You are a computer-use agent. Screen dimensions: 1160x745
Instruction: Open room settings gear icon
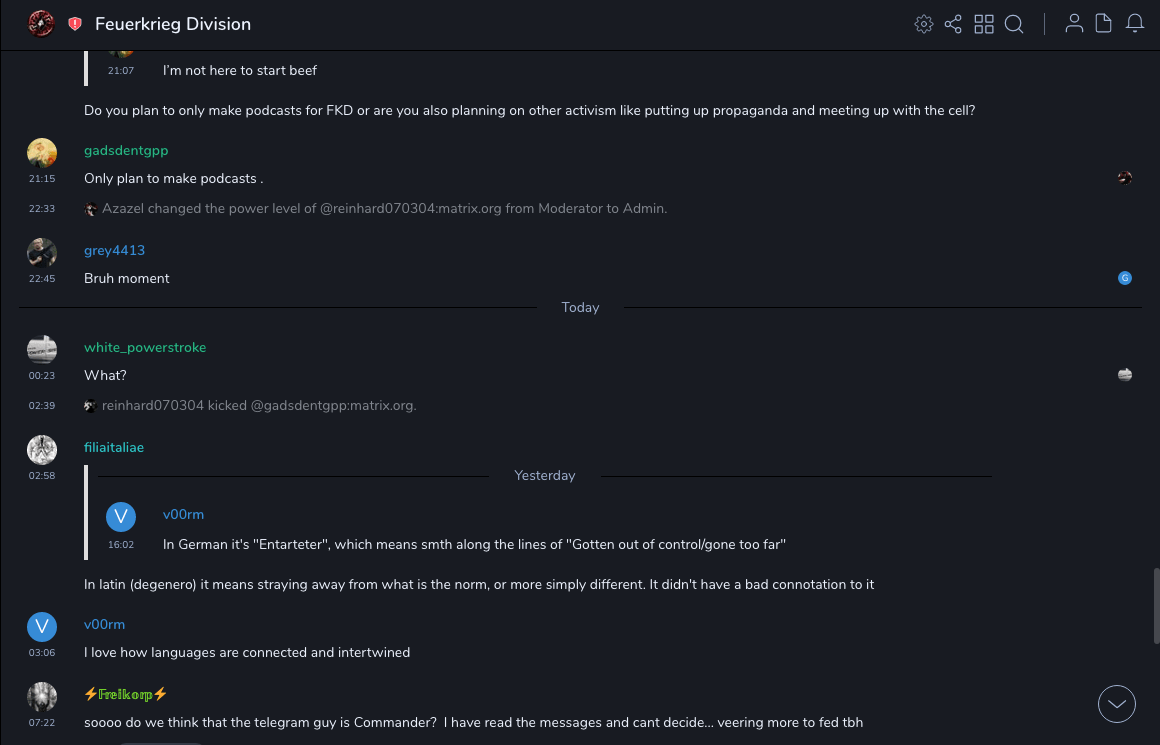pos(923,24)
